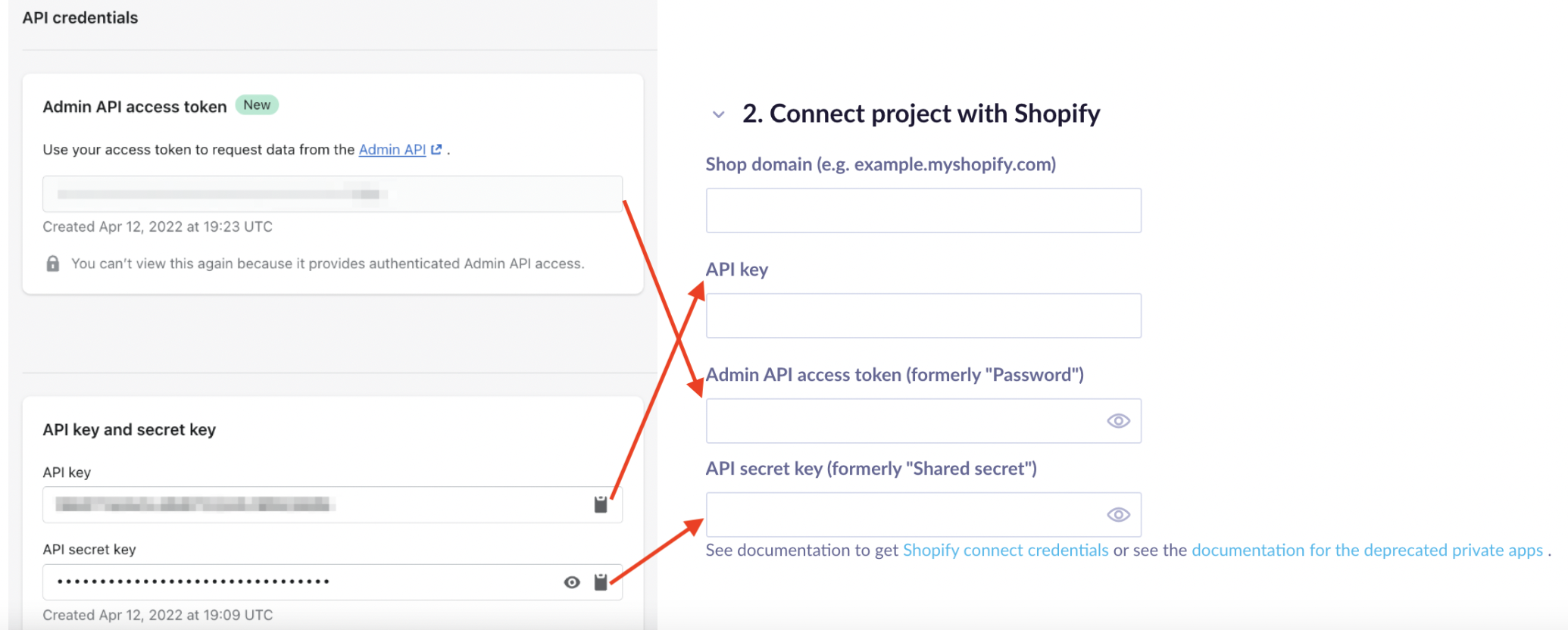This screenshot has height=630, width=1568.
Task: Focus the API secret key (formerly Shared secret) input
Action: (x=923, y=515)
